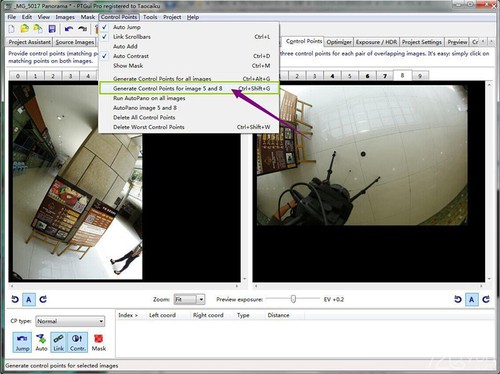Toggle the Auto add button
500x374 pixels.
41,342
